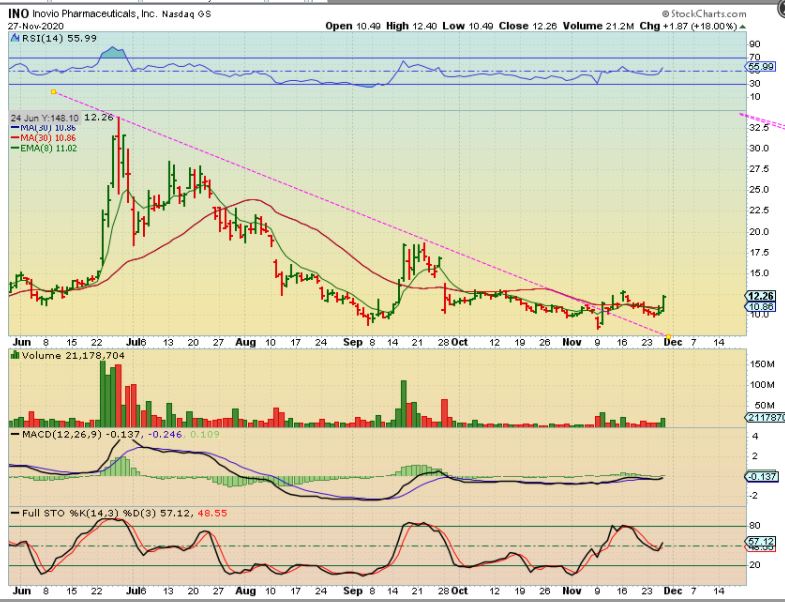Click the 15.0 price axis label
Screen dimensions: 785x602
pos(759,273)
